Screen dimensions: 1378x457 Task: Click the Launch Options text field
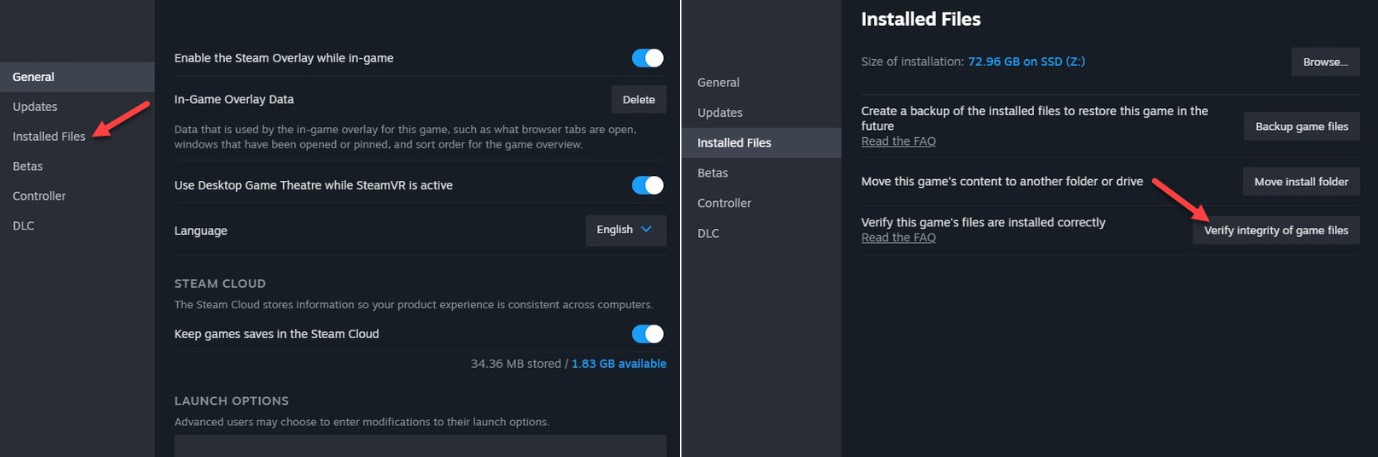[420, 446]
